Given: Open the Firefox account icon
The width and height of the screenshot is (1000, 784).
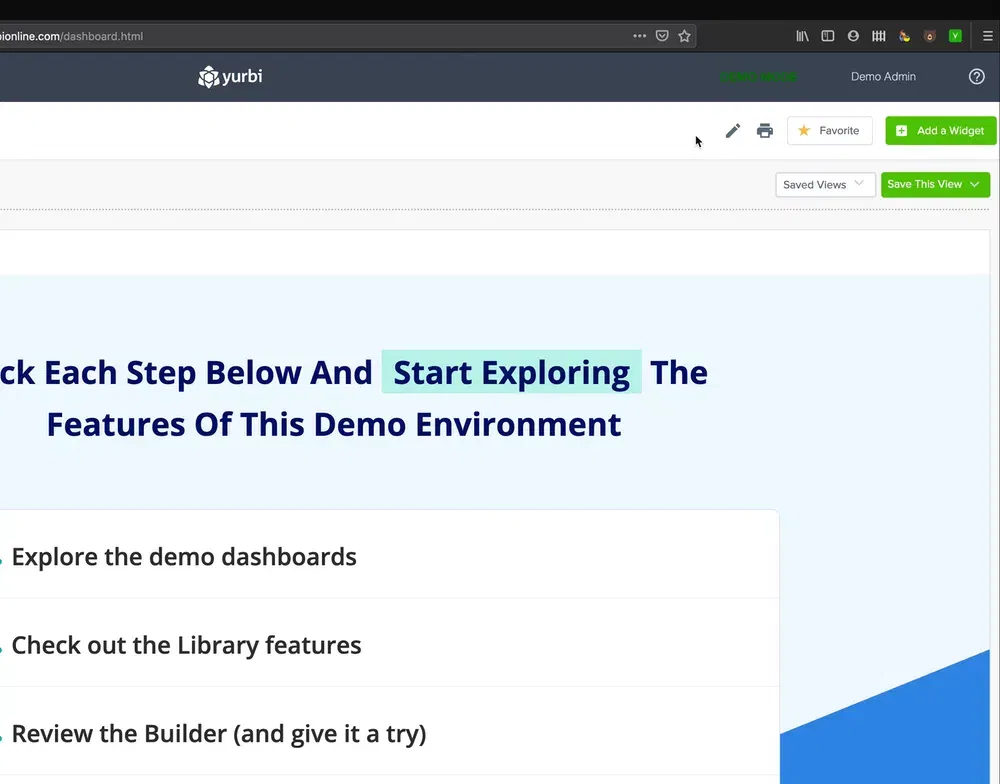Looking at the screenshot, I should coord(853,36).
